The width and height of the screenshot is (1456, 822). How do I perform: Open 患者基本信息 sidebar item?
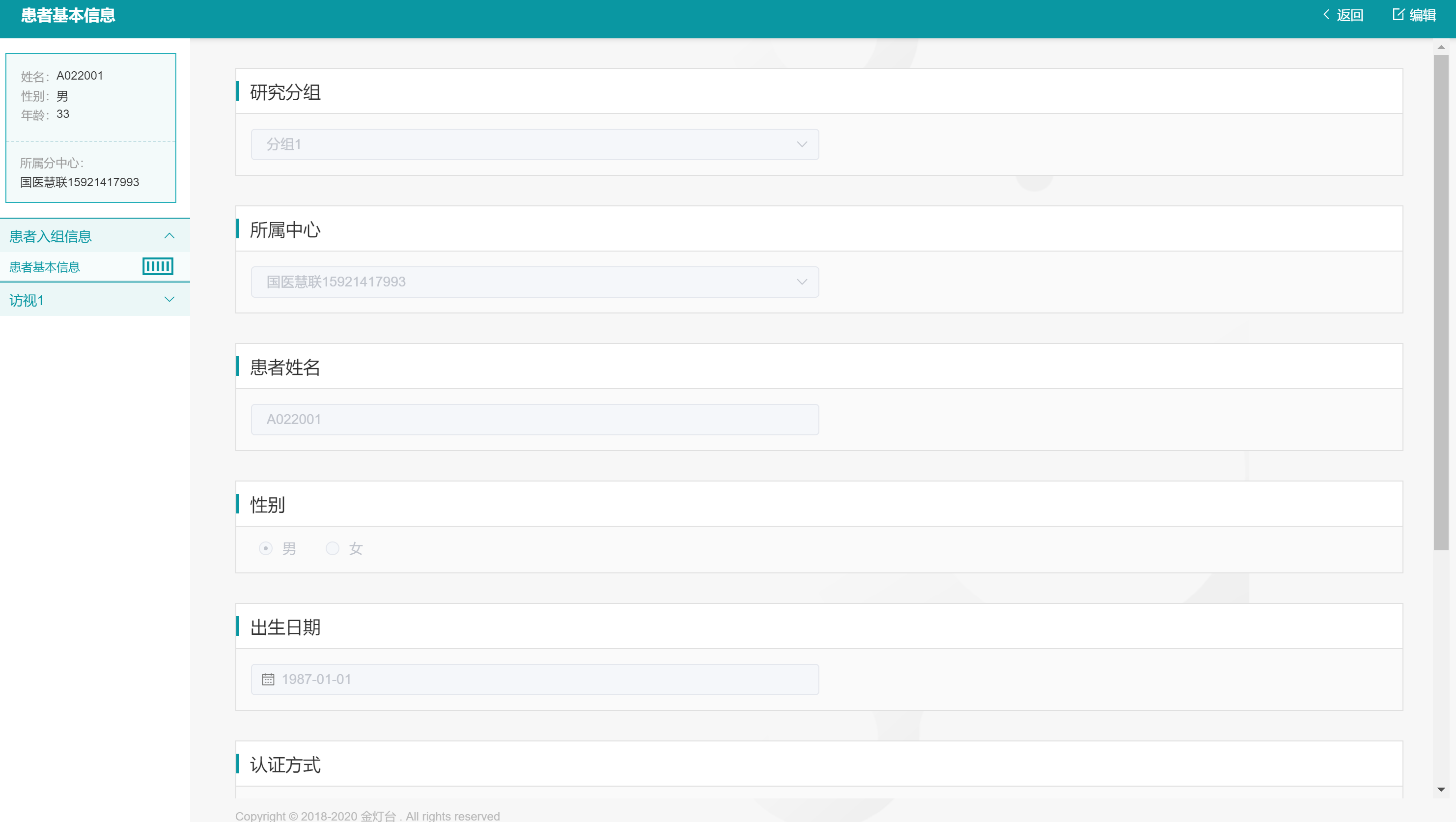[x=45, y=267]
